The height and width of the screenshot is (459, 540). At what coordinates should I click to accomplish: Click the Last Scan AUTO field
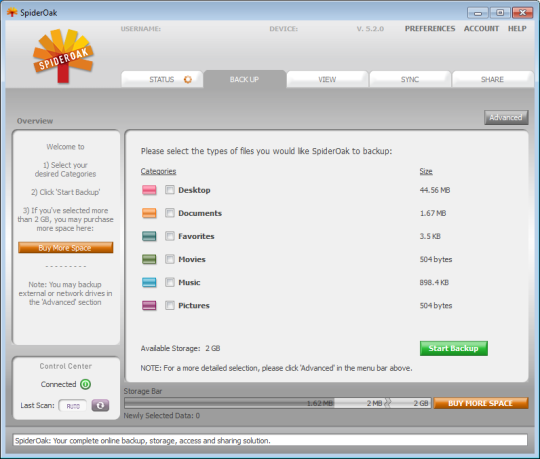click(x=73, y=406)
